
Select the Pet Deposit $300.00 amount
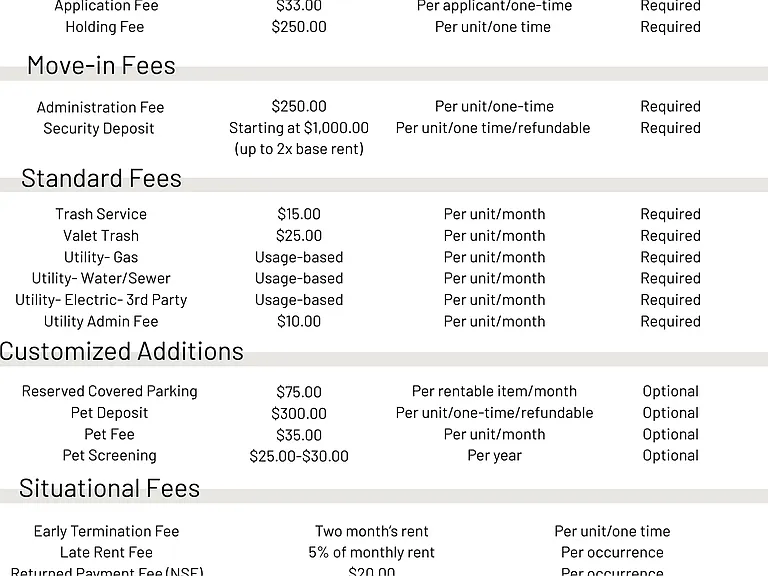[299, 413]
